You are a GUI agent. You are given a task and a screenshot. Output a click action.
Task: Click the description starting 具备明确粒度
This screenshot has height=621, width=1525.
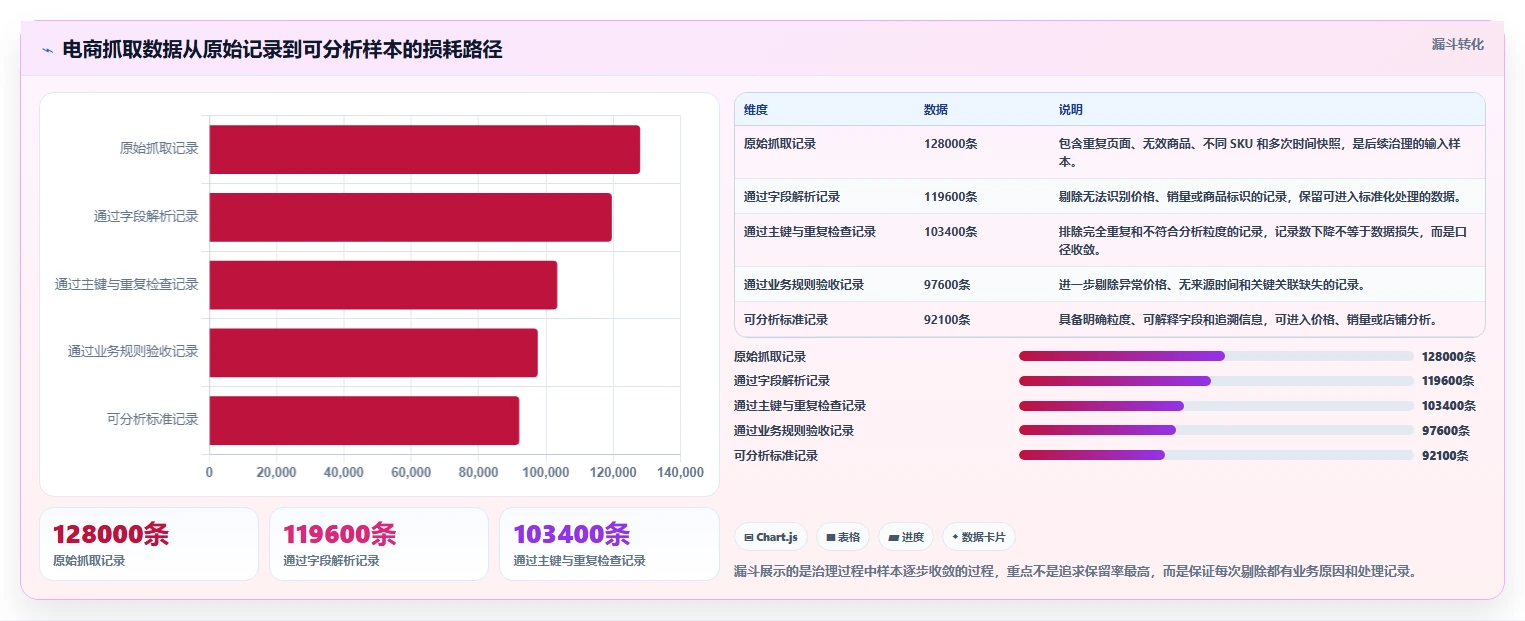click(1249, 320)
